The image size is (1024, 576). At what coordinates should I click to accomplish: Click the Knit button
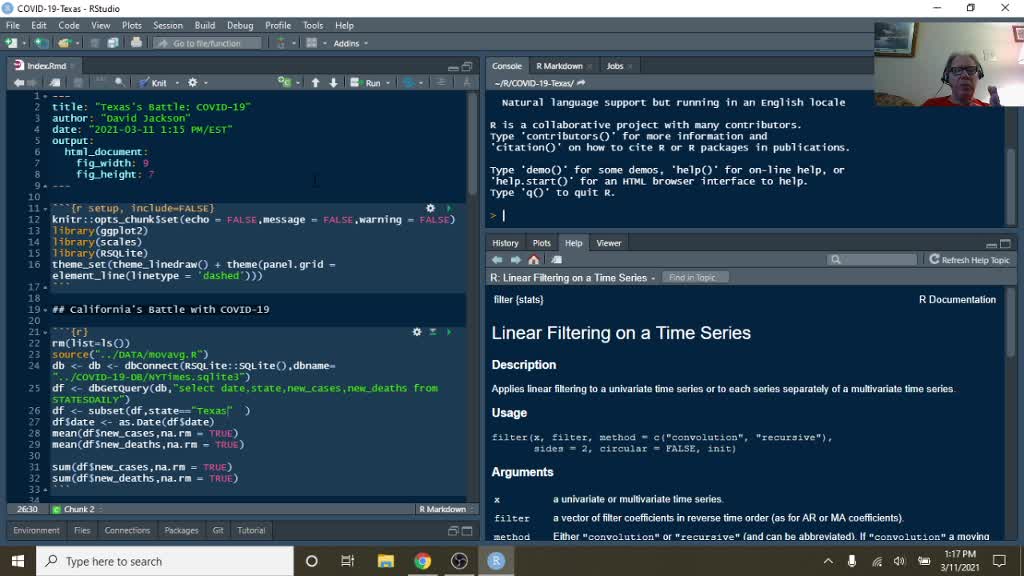click(x=153, y=83)
